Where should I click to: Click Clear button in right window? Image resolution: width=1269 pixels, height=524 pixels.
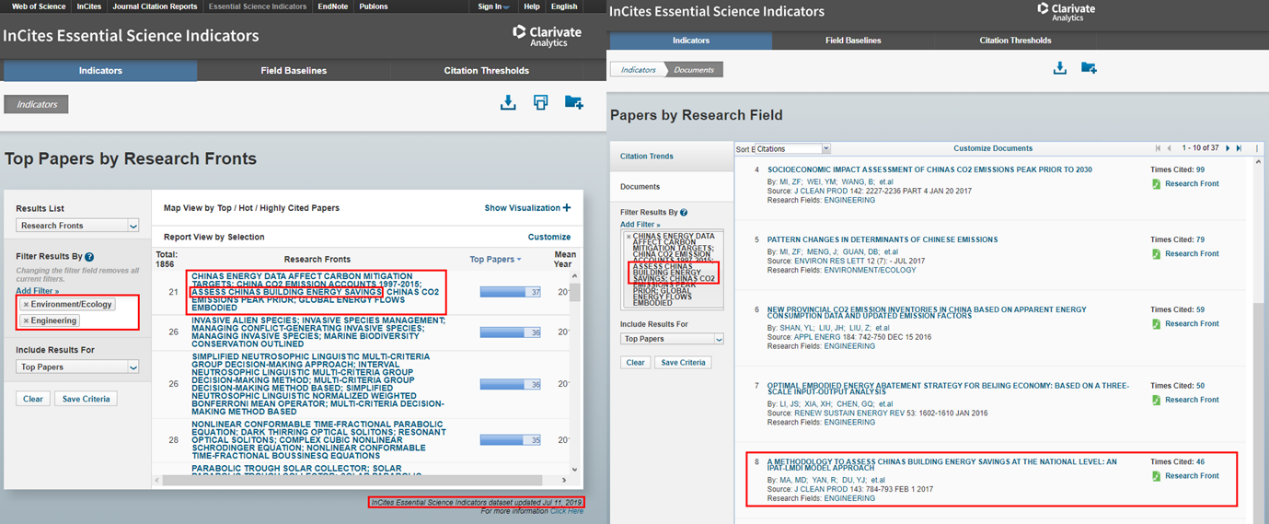click(635, 363)
